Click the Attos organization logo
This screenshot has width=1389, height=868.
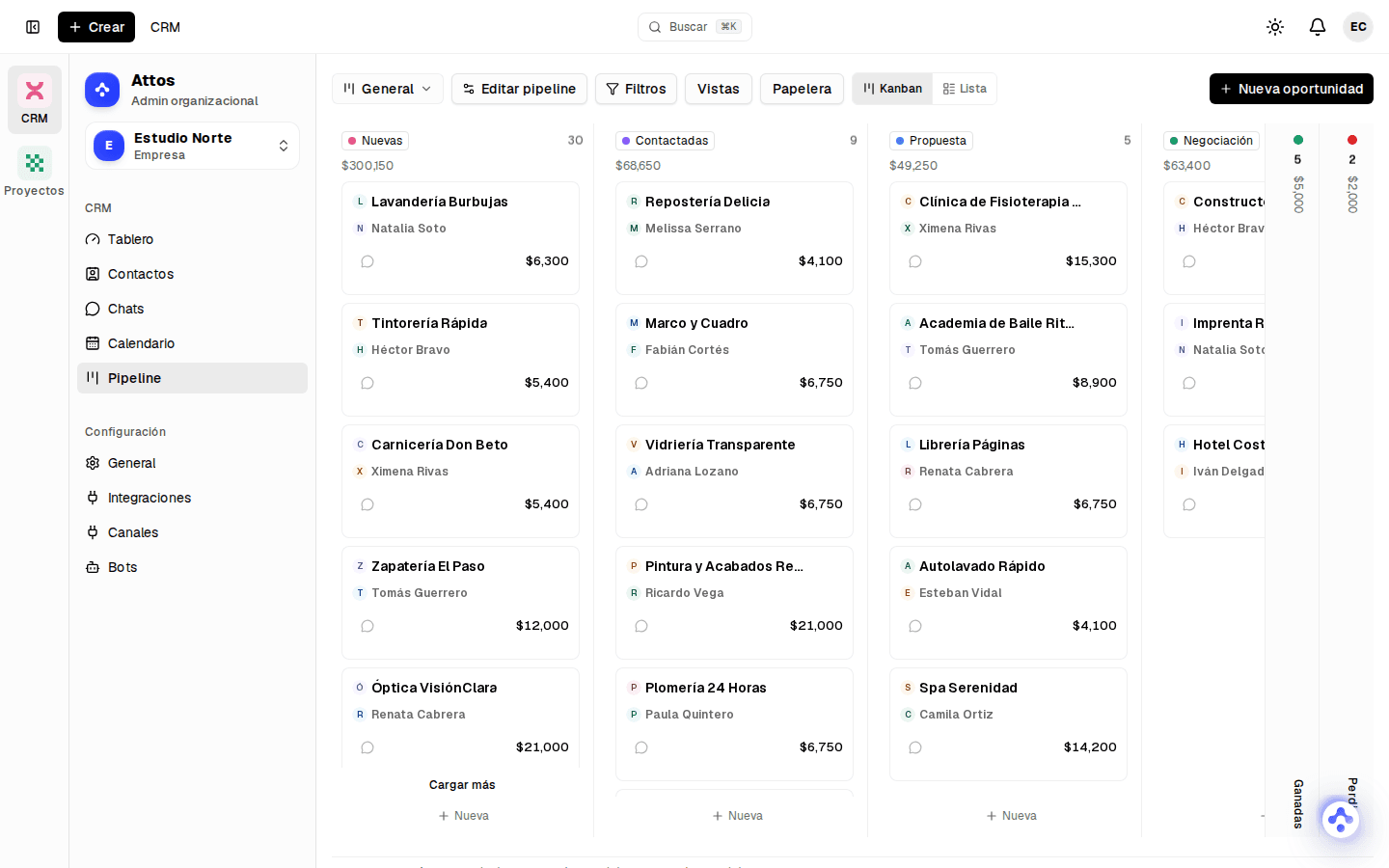pos(102,90)
